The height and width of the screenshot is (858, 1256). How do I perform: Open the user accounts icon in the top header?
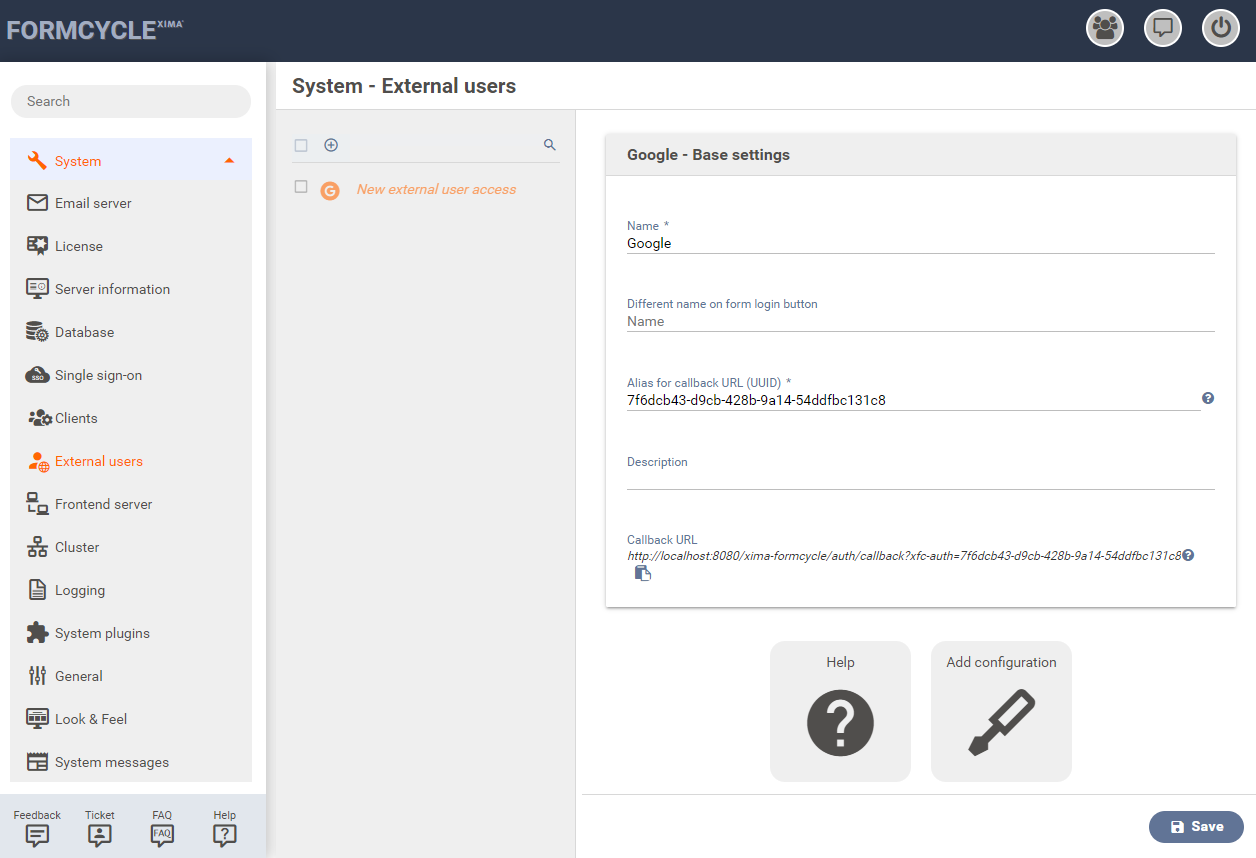coord(1105,28)
